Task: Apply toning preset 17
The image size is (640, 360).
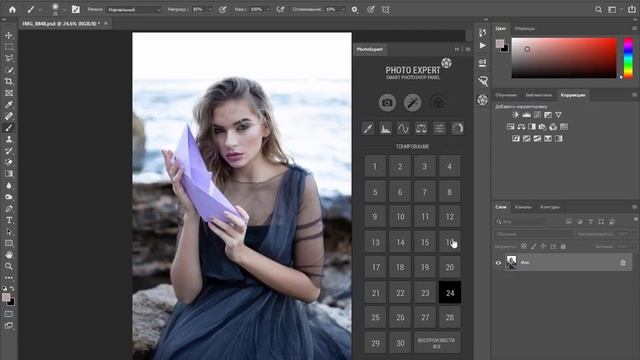Action: (x=375, y=267)
